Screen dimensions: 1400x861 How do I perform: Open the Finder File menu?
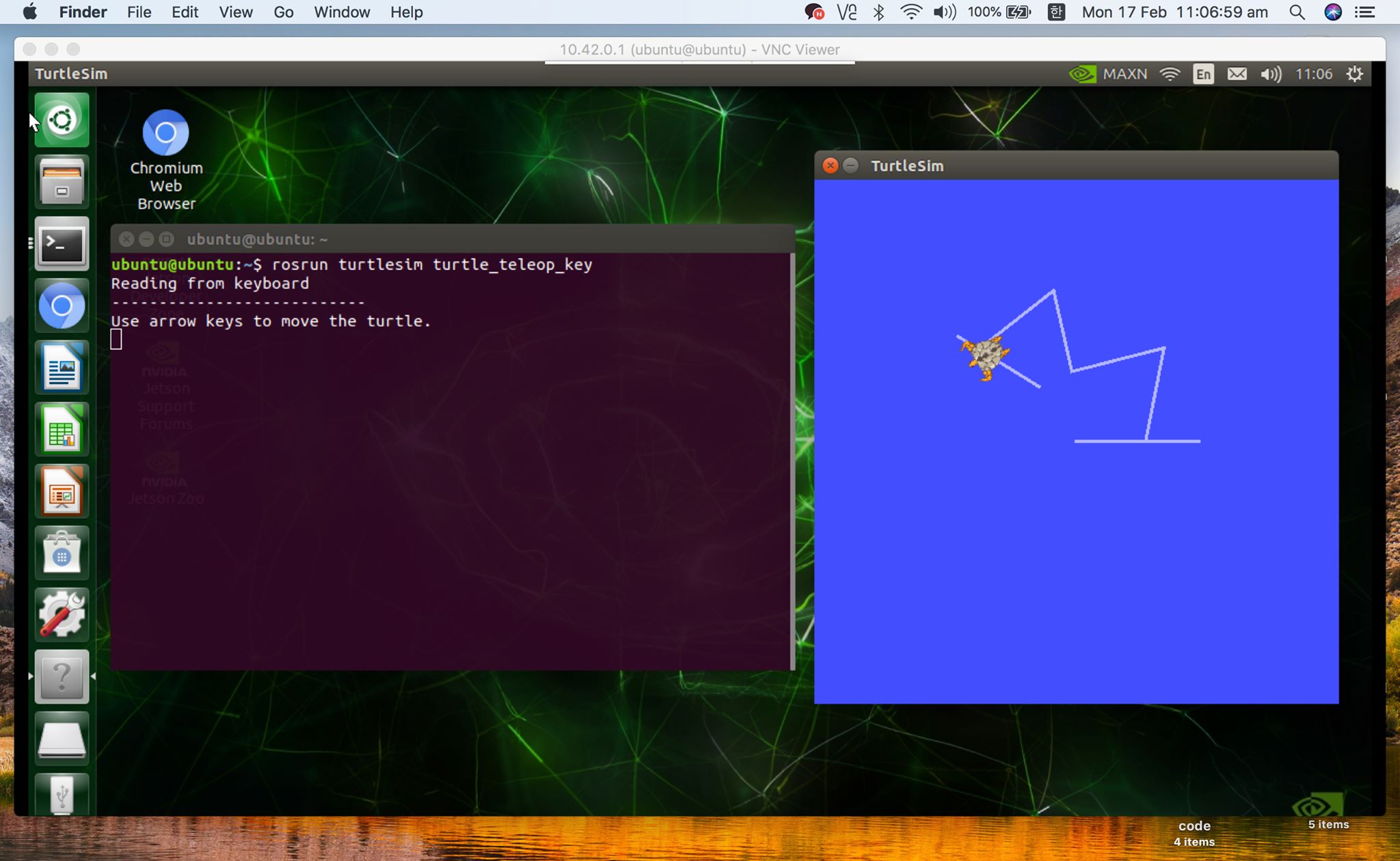[139, 12]
